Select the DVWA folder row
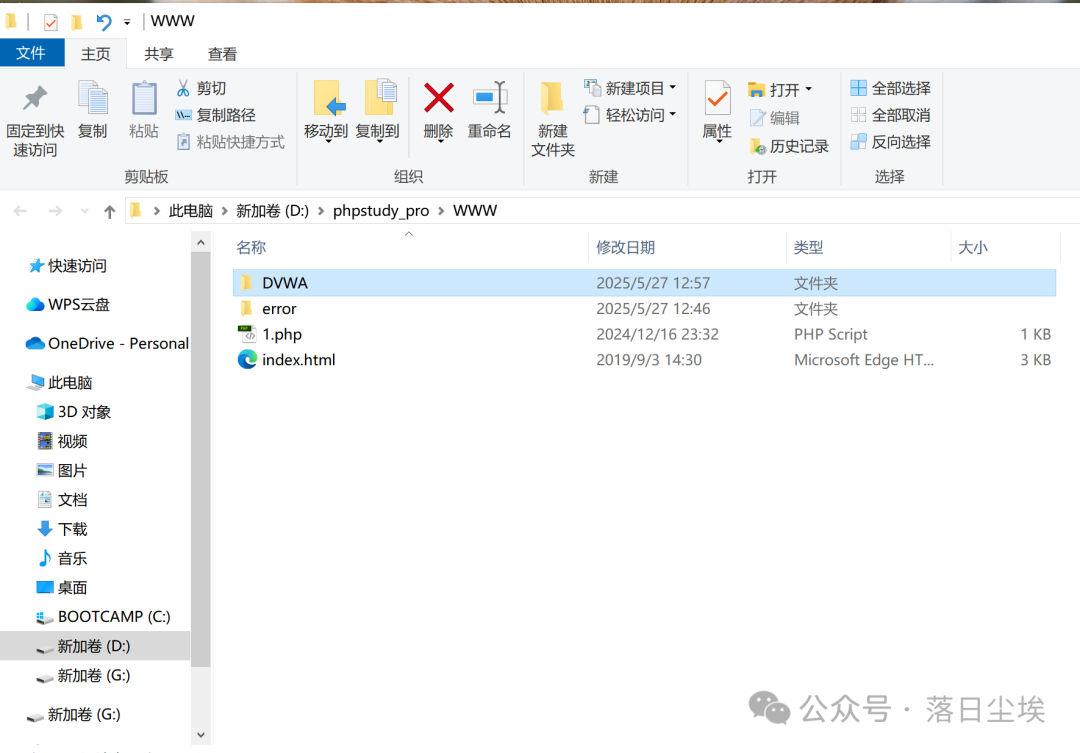This screenshot has height=753, width=1080. pos(644,282)
